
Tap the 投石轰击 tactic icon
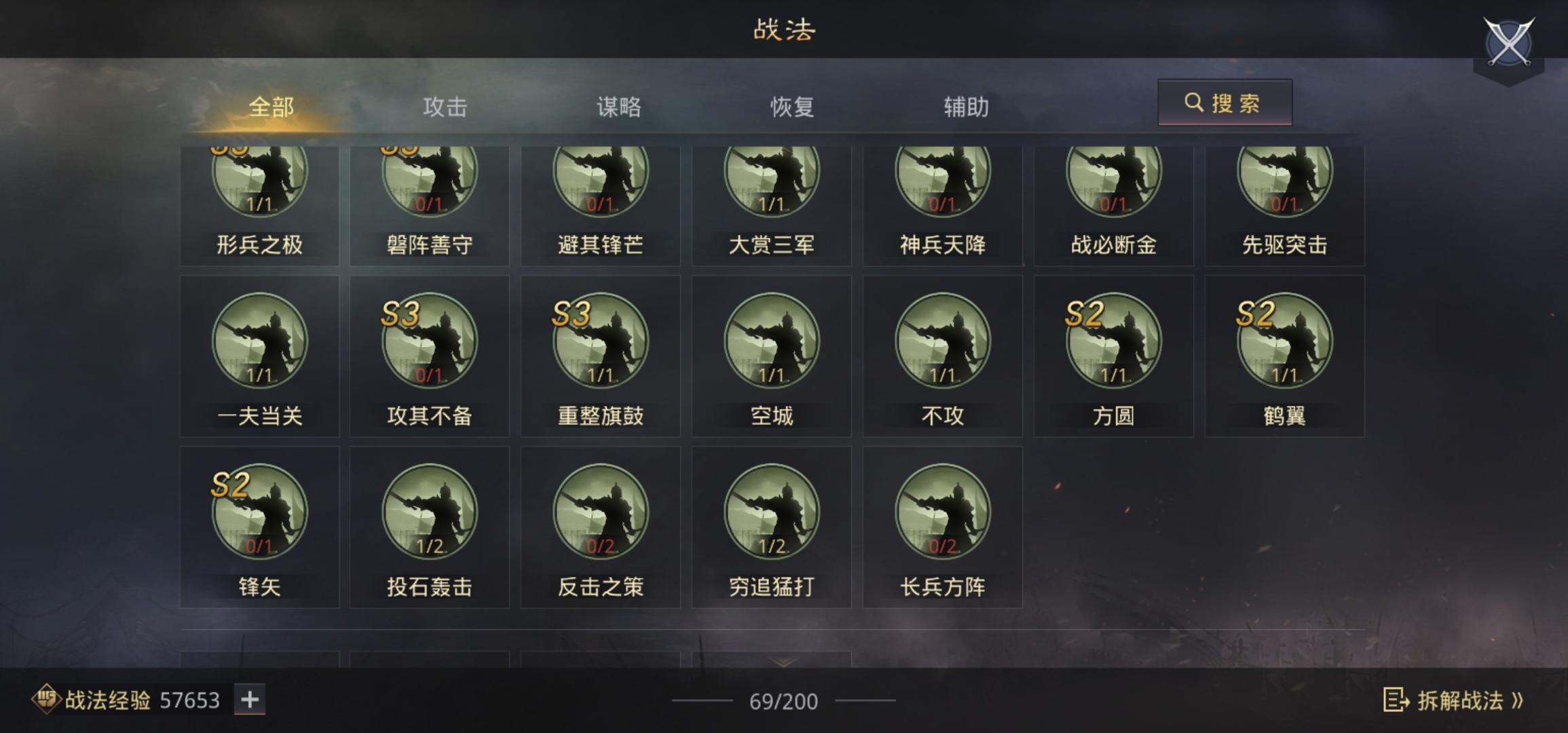[x=430, y=511]
